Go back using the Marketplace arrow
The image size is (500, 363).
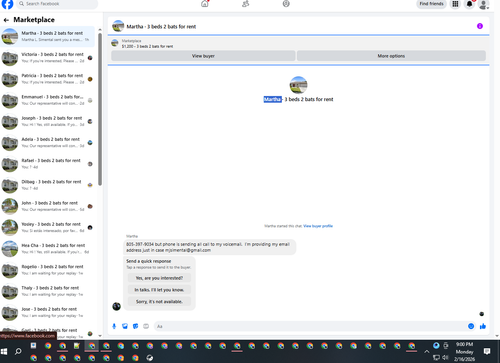pos(6,20)
